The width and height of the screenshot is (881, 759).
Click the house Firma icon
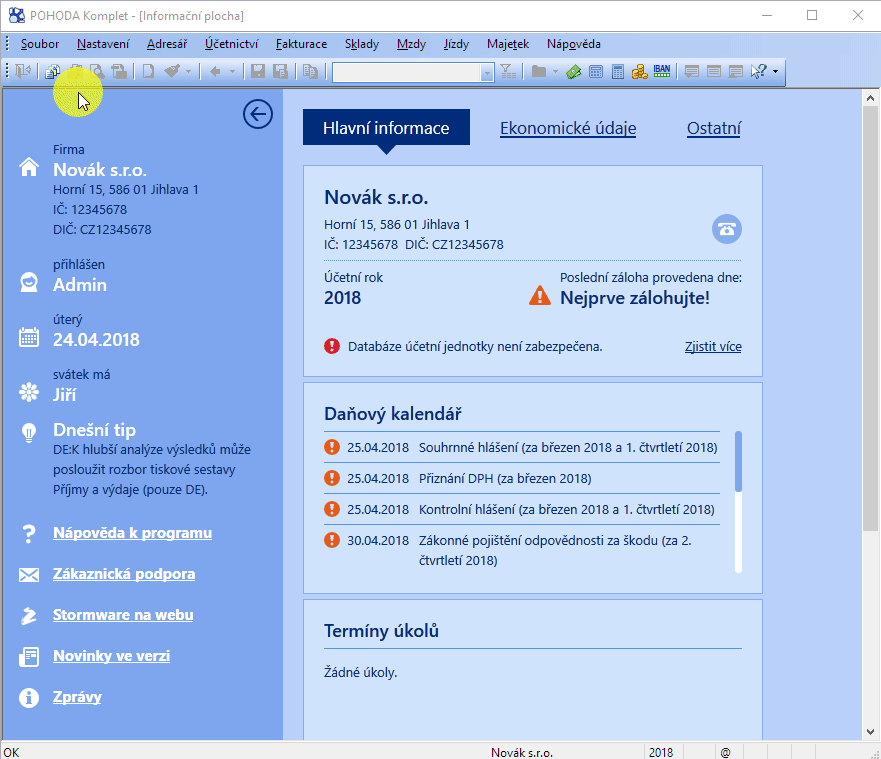29,167
